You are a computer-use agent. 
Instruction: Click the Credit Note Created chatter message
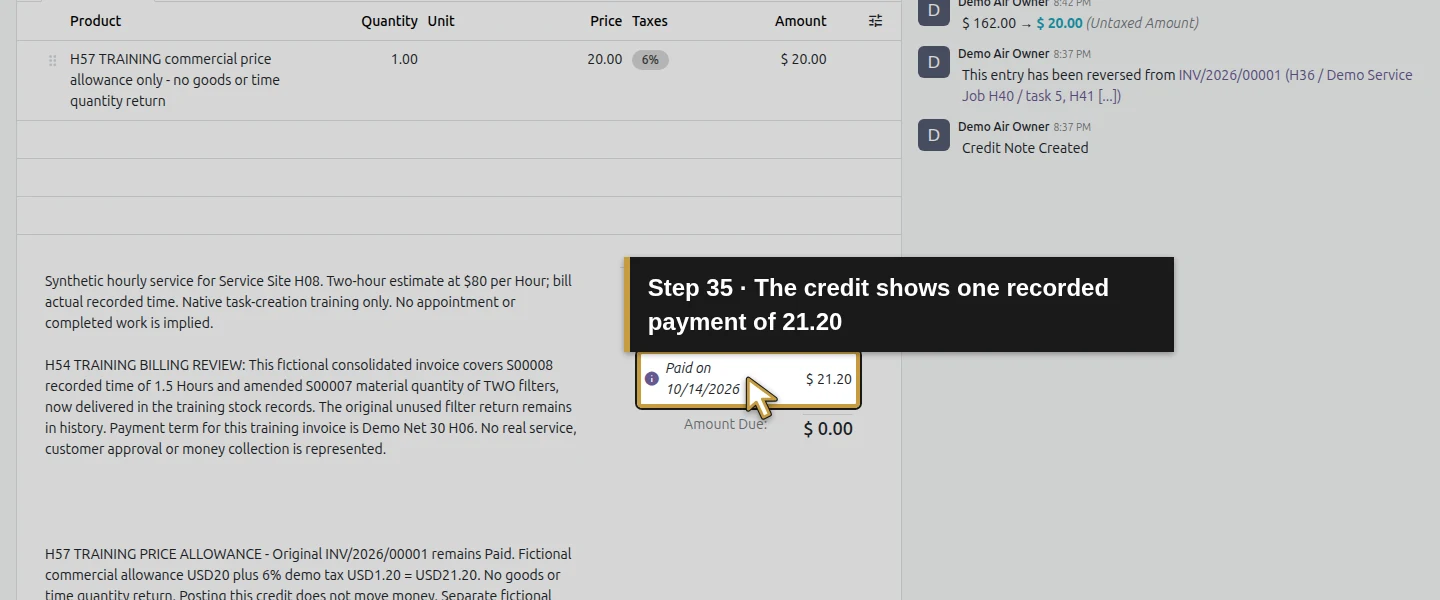[1025, 148]
